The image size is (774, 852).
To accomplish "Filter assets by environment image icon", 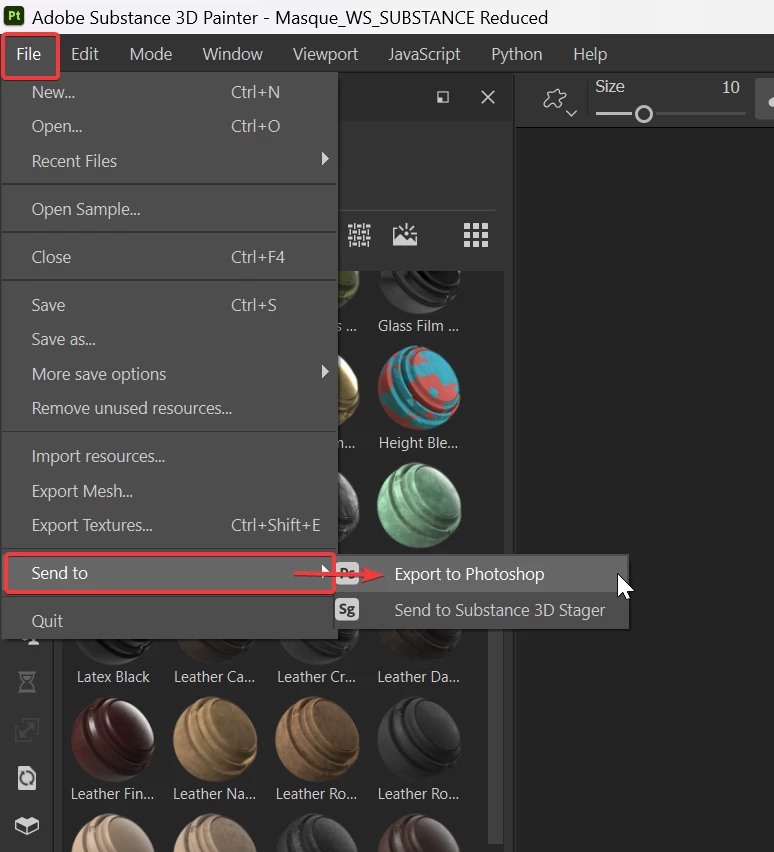I will tap(405, 235).
